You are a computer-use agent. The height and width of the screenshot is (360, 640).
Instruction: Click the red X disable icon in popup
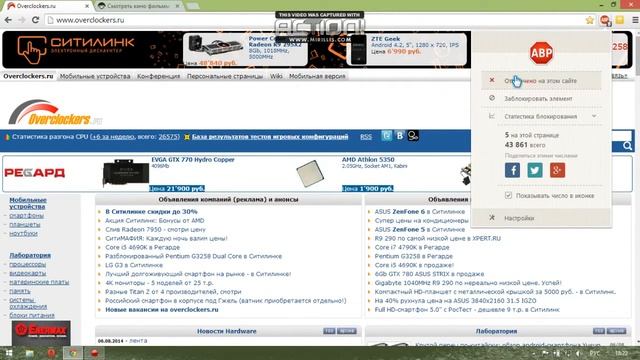click(x=492, y=80)
